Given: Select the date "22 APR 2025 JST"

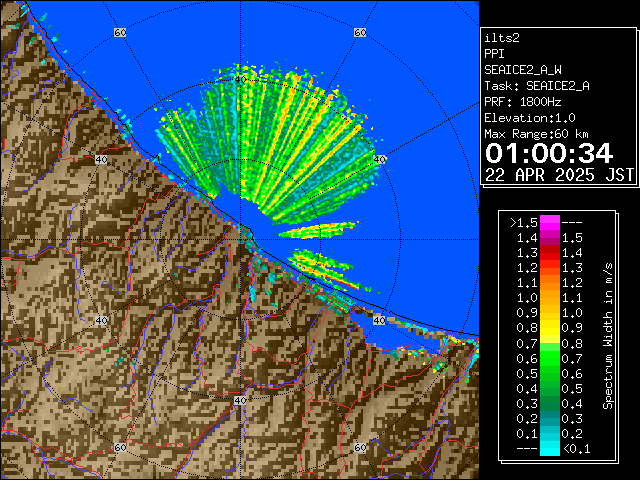Looking at the screenshot, I should click(559, 175).
